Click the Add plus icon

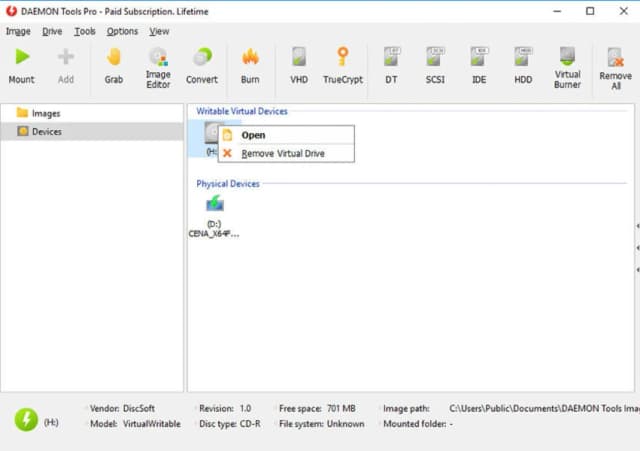pyautogui.click(x=66, y=56)
